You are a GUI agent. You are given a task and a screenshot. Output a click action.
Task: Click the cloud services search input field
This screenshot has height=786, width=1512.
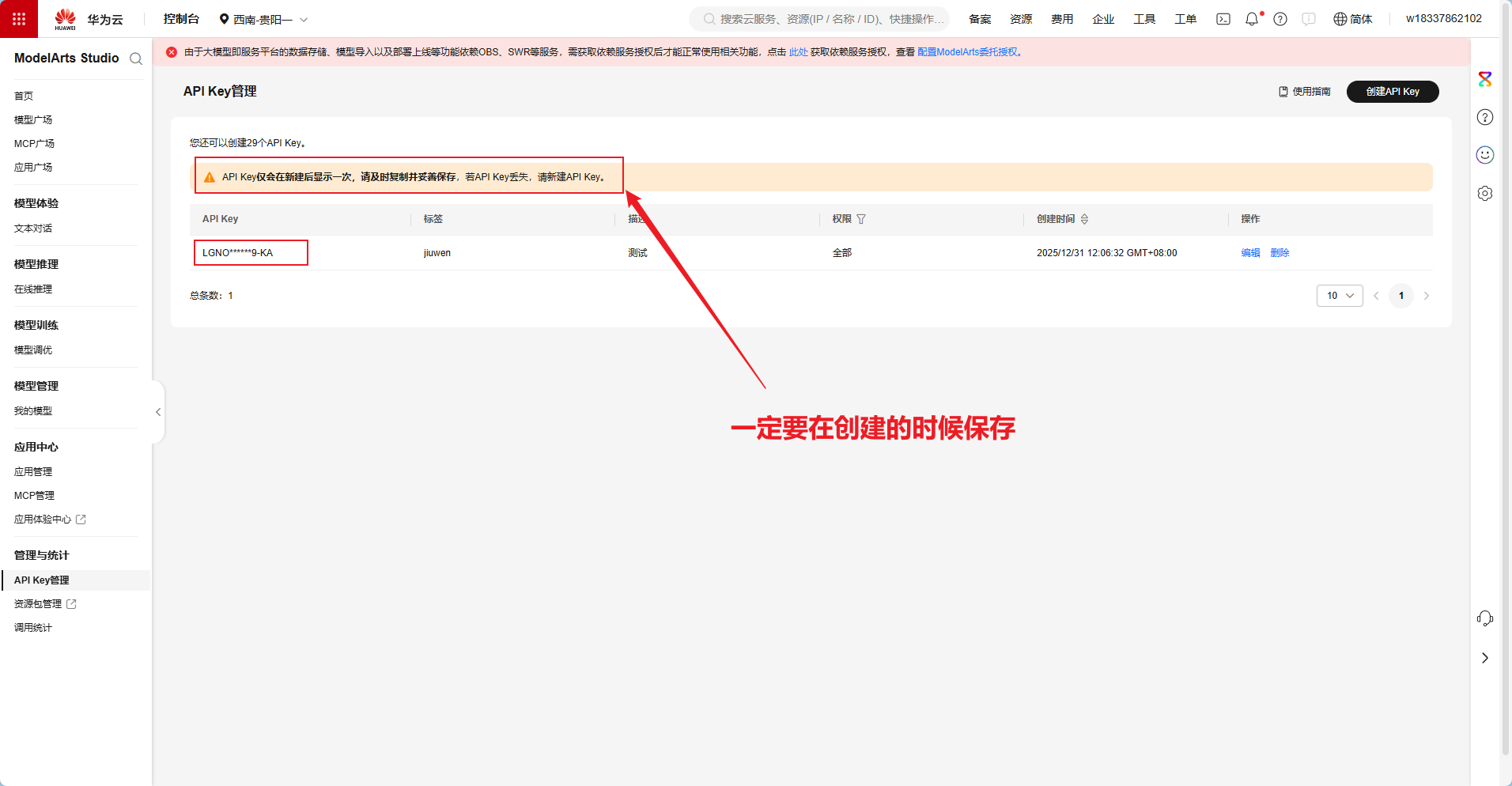pyautogui.click(x=822, y=18)
